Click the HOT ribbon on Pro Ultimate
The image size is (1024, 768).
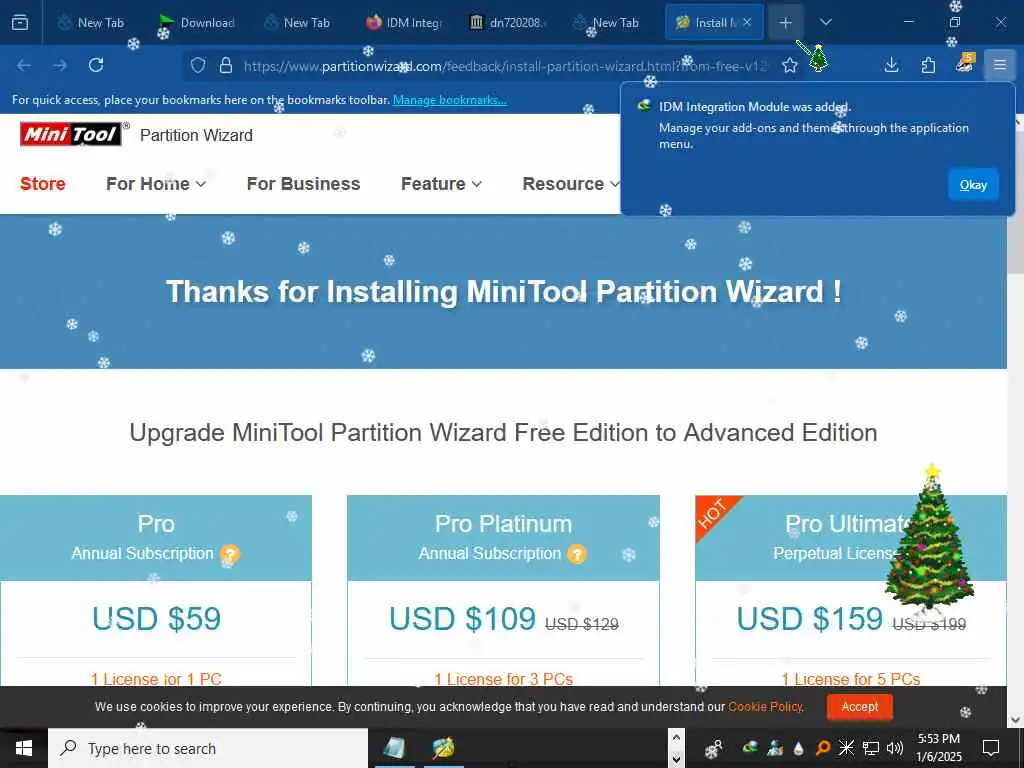(x=714, y=515)
